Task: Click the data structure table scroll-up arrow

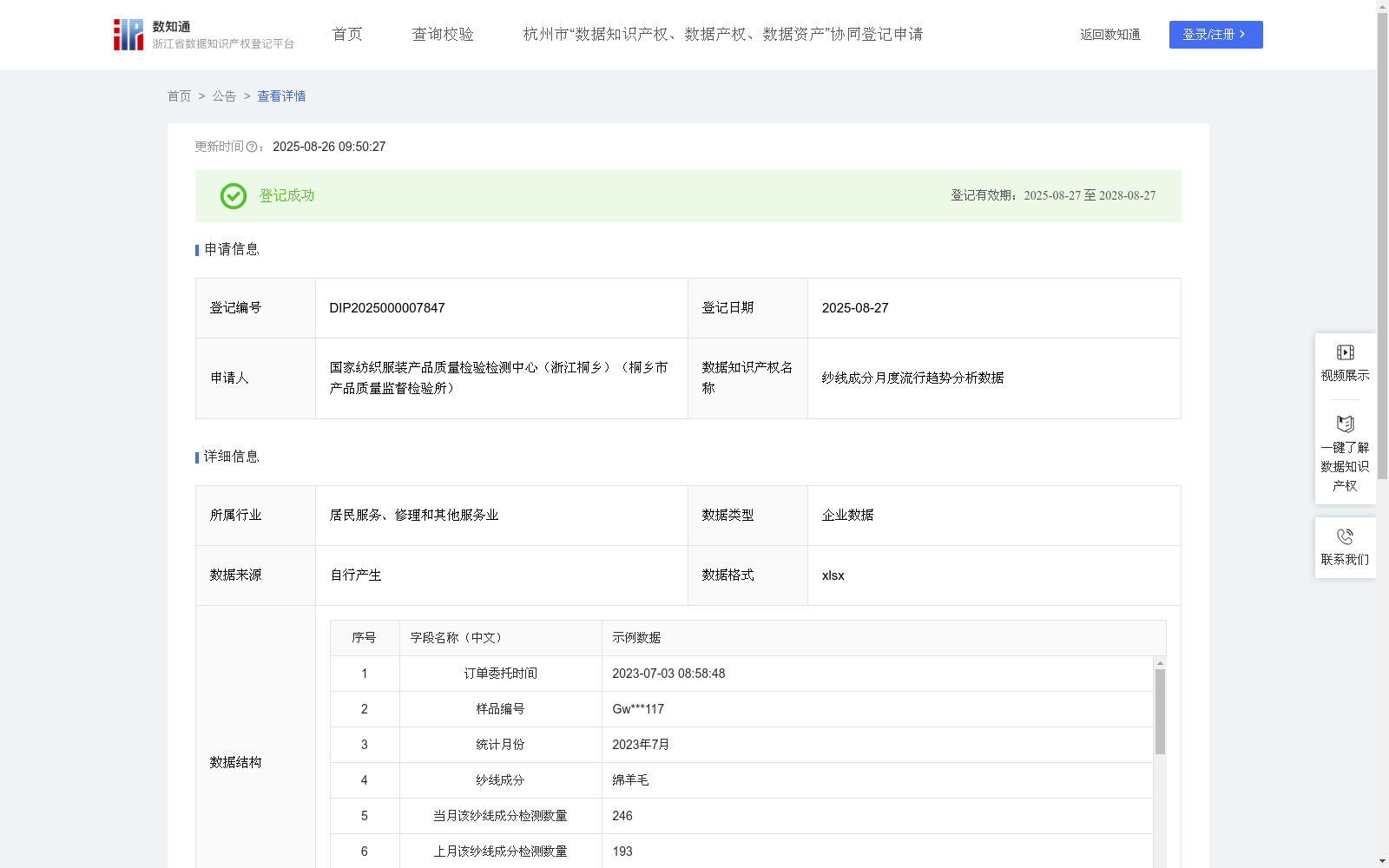Action: pyautogui.click(x=1160, y=662)
